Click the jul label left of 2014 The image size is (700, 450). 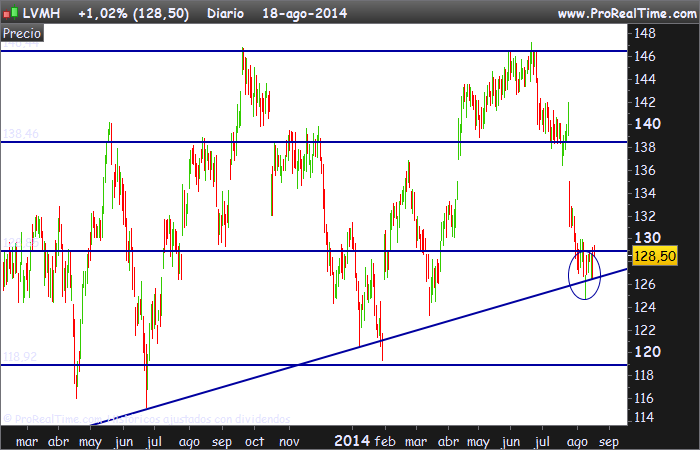[x=154, y=442]
